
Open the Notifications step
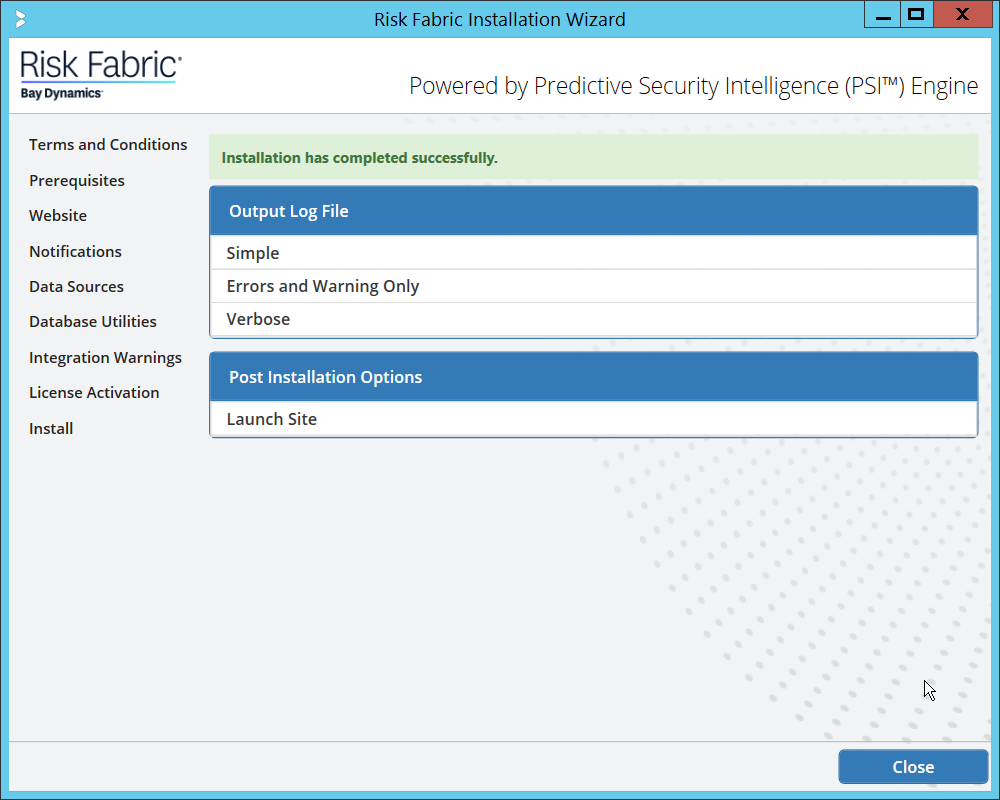pyautogui.click(x=75, y=252)
